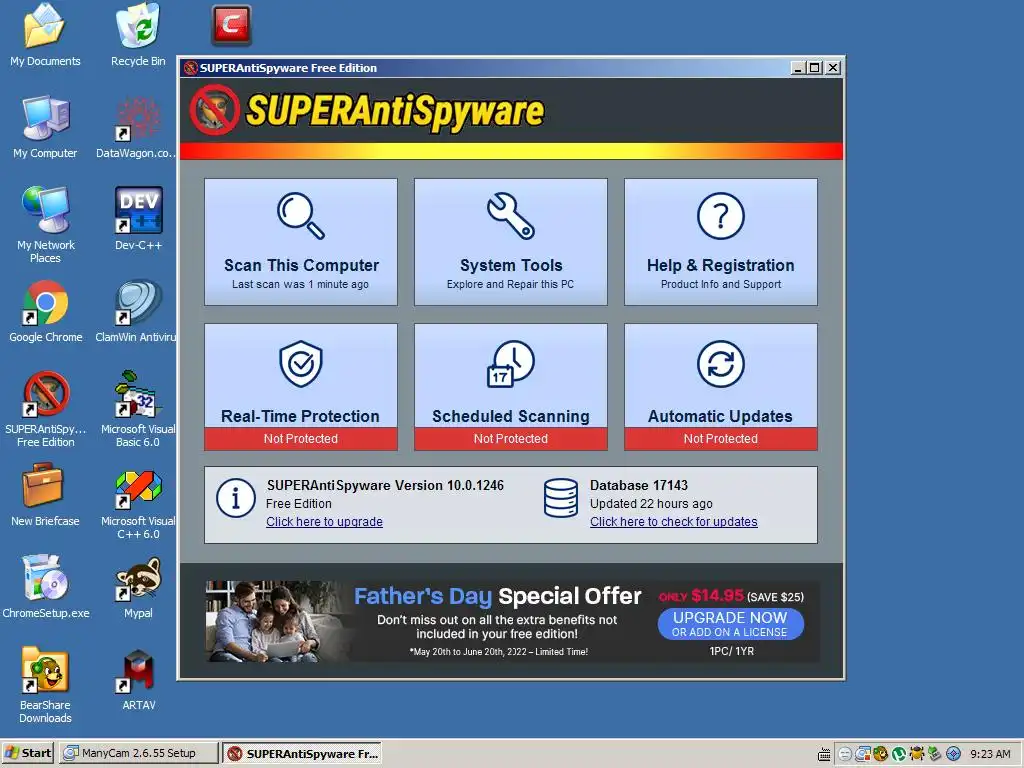The width and height of the screenshot is (1024, 768).
Task: Select the BearShare Downloads folder icon
Action: [44, 670]
